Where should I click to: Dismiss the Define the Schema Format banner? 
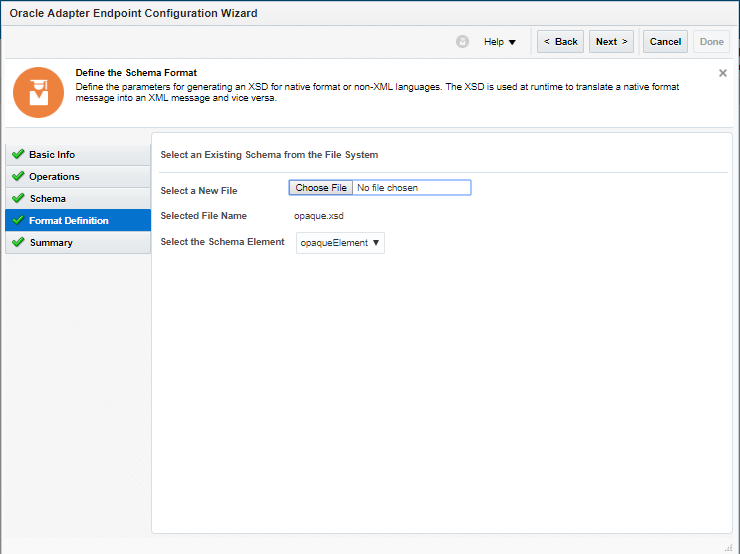[x=723, y=73]
